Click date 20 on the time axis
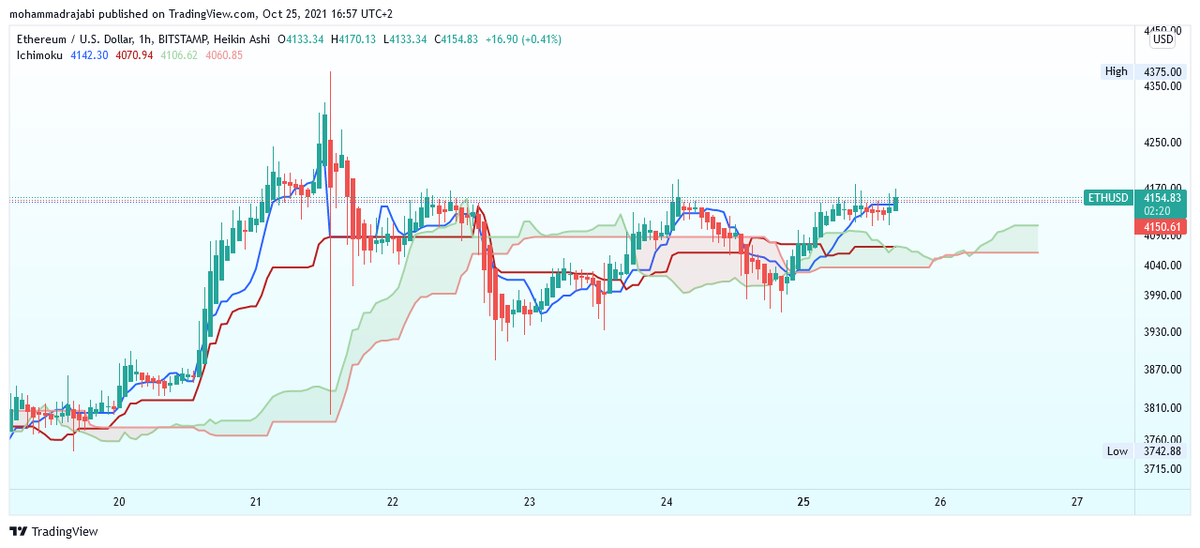This screenshot has width=1200, height=548. click(x=119, y=502)
